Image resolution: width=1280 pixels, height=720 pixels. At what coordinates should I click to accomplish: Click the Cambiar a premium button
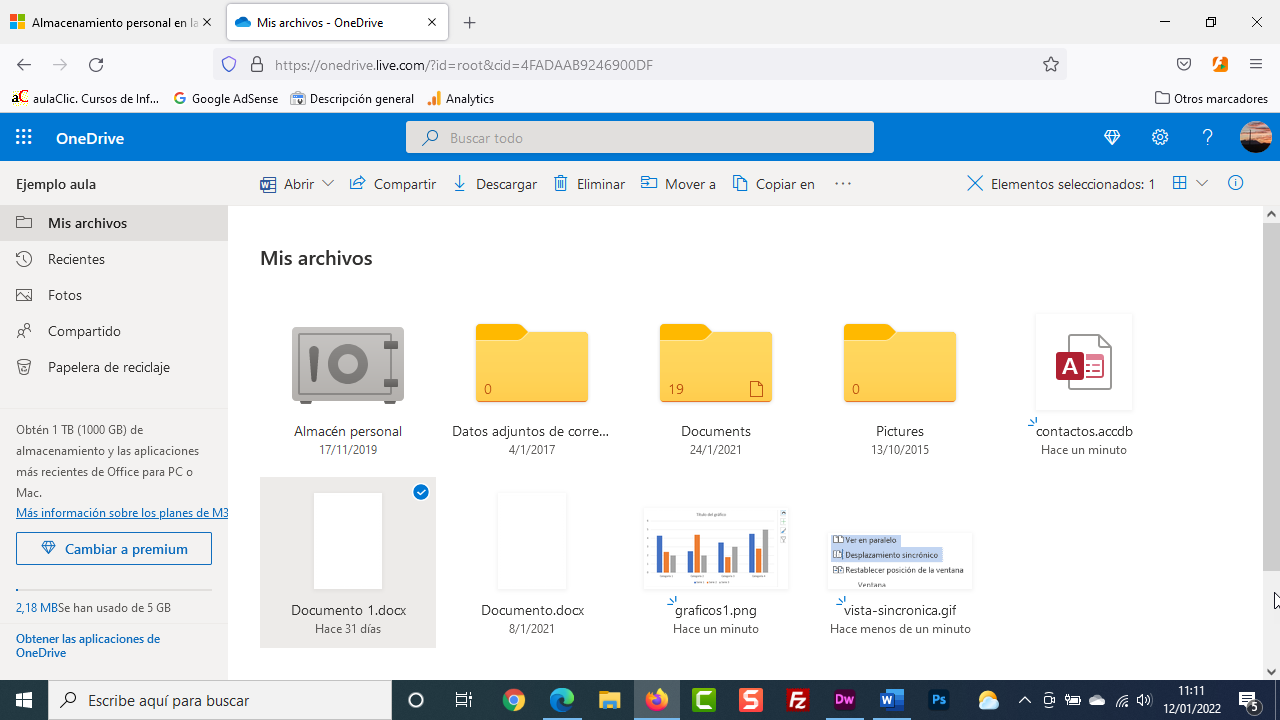click(113, 548)
